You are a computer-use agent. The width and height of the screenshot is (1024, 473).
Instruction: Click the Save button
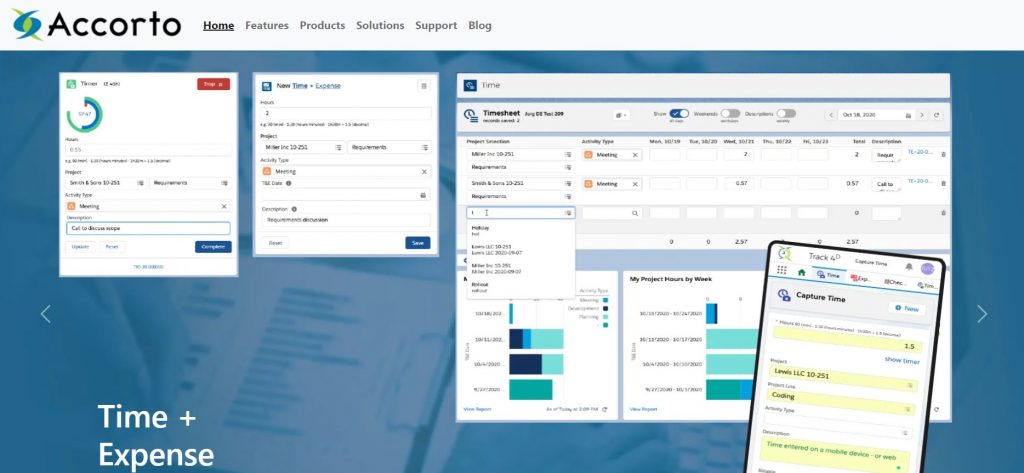418,242
